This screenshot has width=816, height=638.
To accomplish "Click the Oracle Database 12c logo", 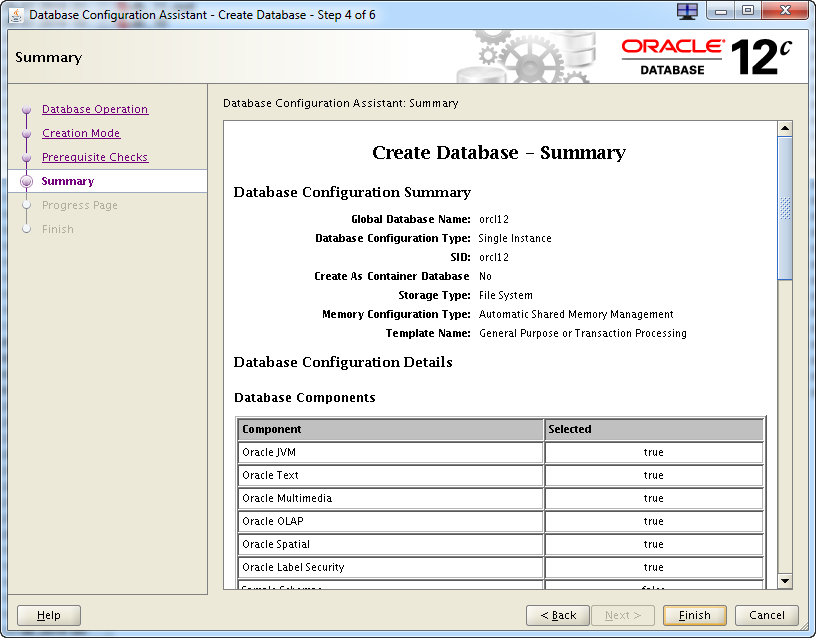I will click(x=707, y=57).
